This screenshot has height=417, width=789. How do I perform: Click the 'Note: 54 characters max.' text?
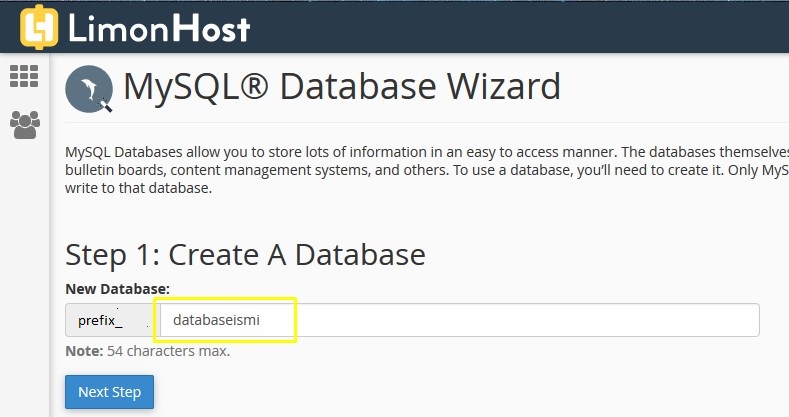(x=147, y=351)
